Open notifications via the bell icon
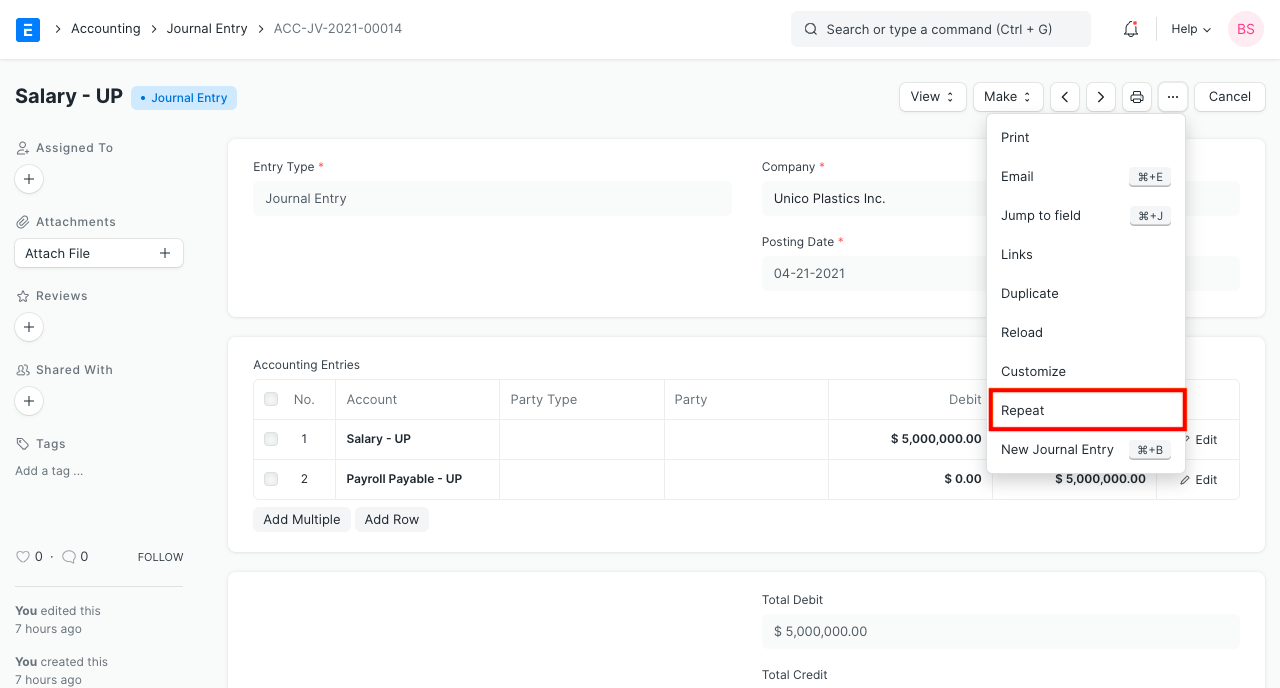The height and width of the screenshot is (688, 1280). click(x=1130, y=29)
